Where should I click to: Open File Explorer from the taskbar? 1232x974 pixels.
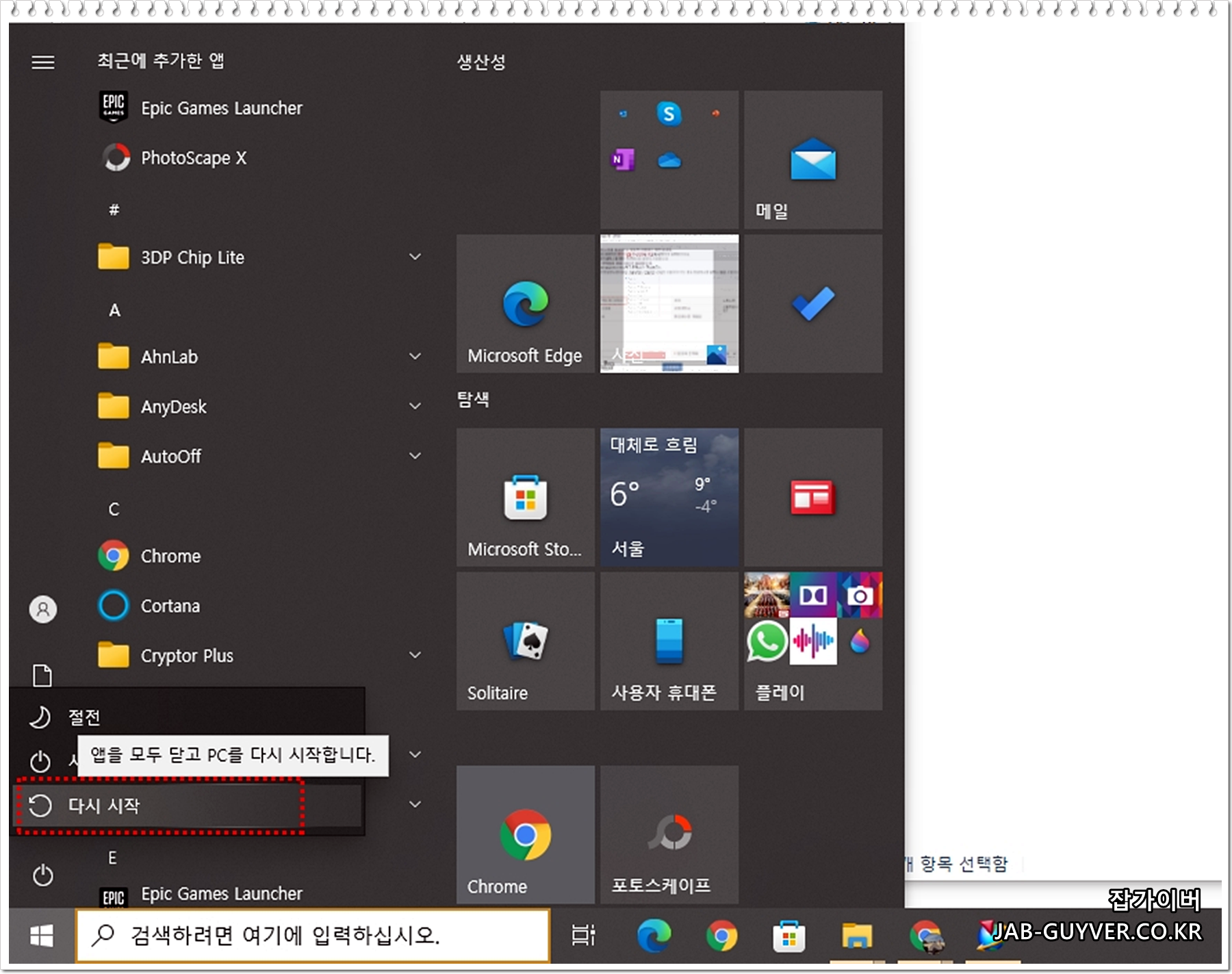pos(856,935)
